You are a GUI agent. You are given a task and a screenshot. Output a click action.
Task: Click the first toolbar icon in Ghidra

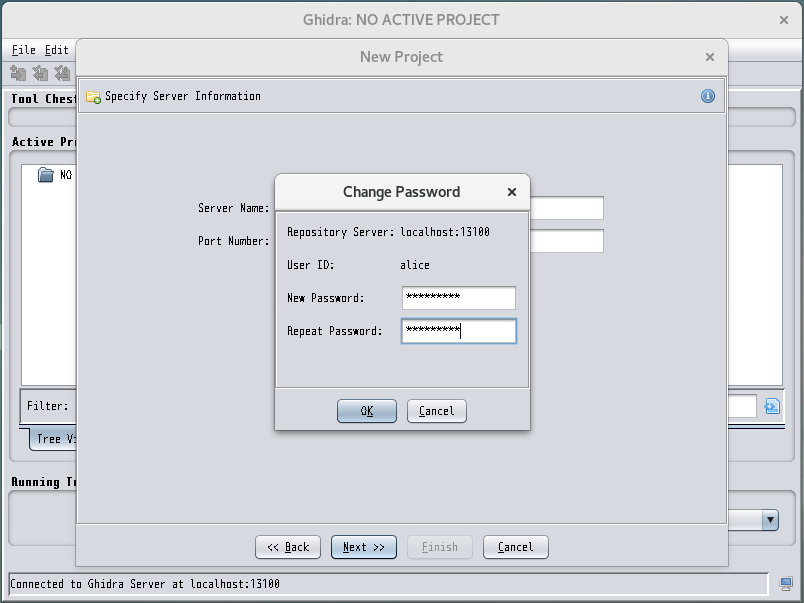18,74
